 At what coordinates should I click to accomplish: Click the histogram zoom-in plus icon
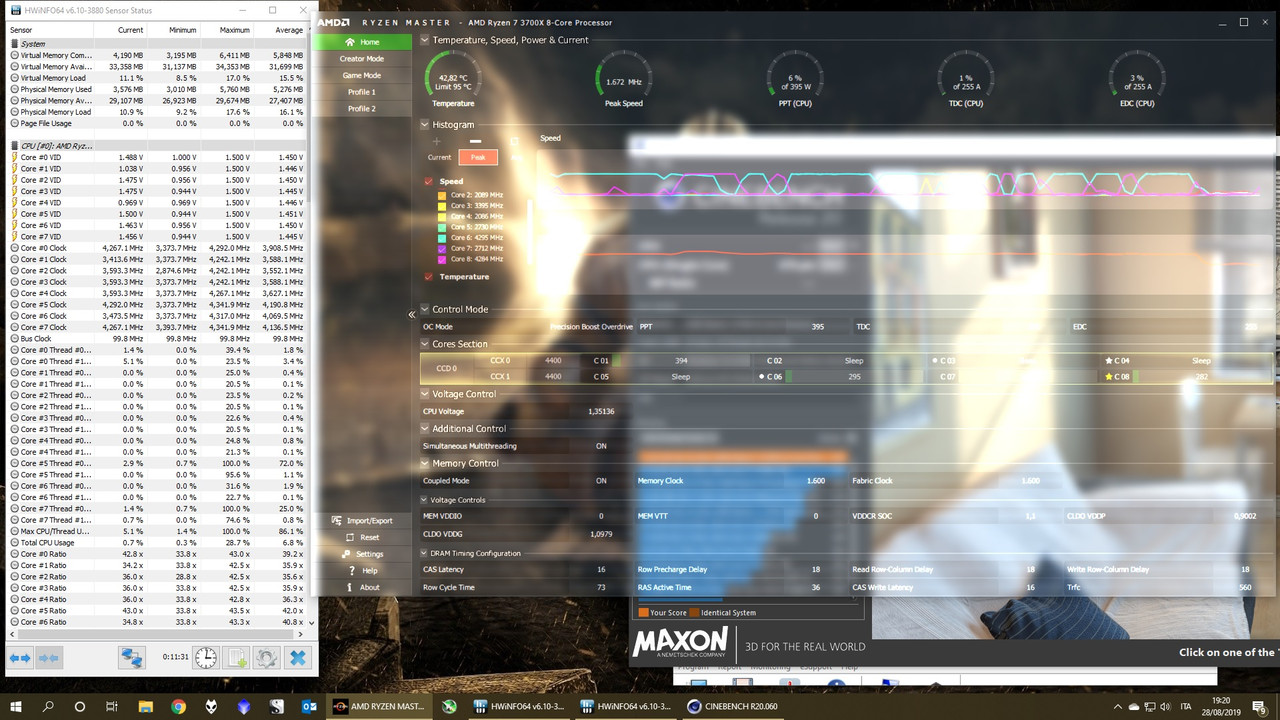(437, 141)
